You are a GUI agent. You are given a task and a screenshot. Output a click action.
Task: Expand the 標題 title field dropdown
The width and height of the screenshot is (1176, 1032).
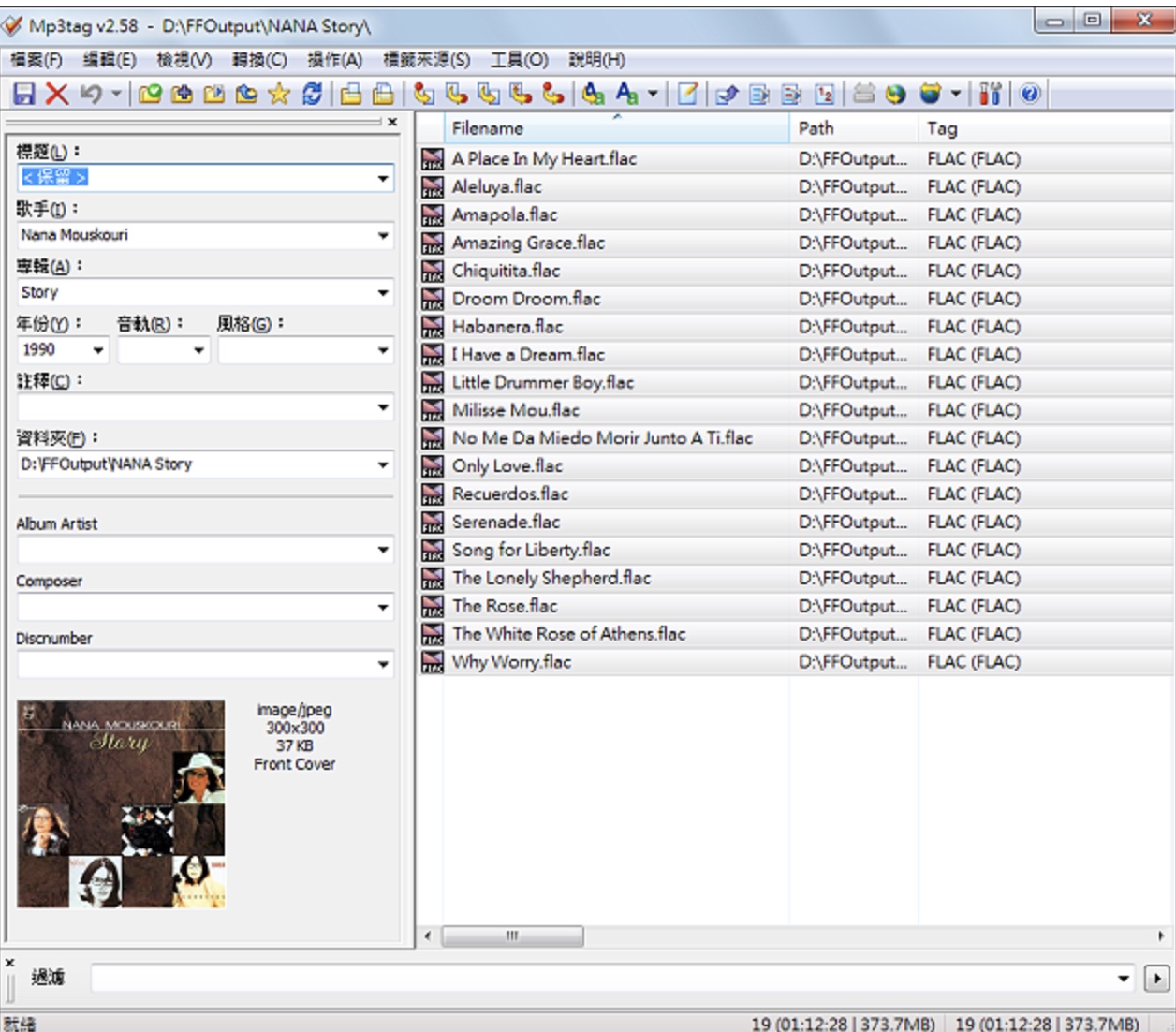pyautogui.click(x=383, y=178)
